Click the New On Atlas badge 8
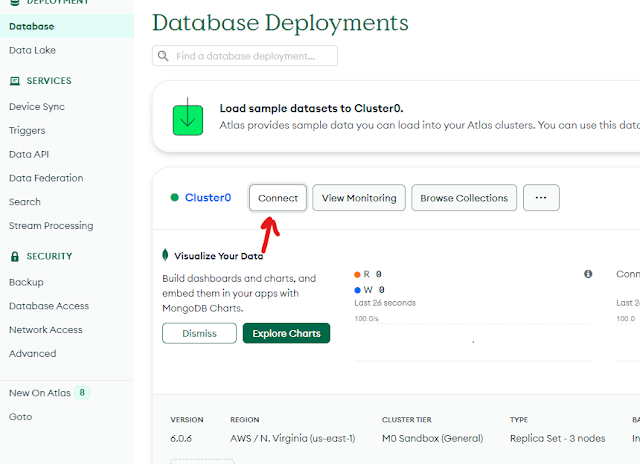 tap(82, 393)
